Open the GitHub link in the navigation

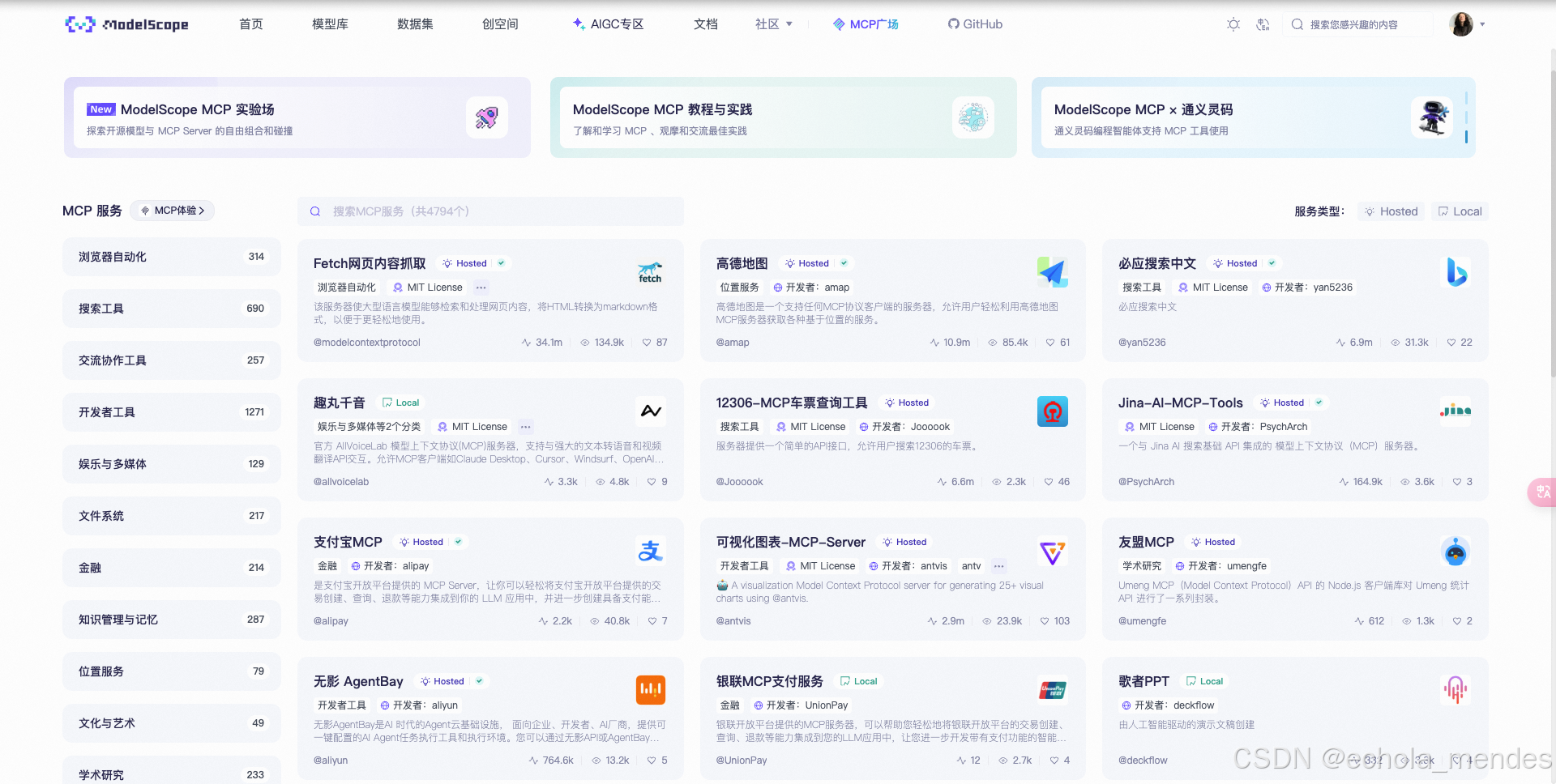pyautogui.click(x=975, y=24)
